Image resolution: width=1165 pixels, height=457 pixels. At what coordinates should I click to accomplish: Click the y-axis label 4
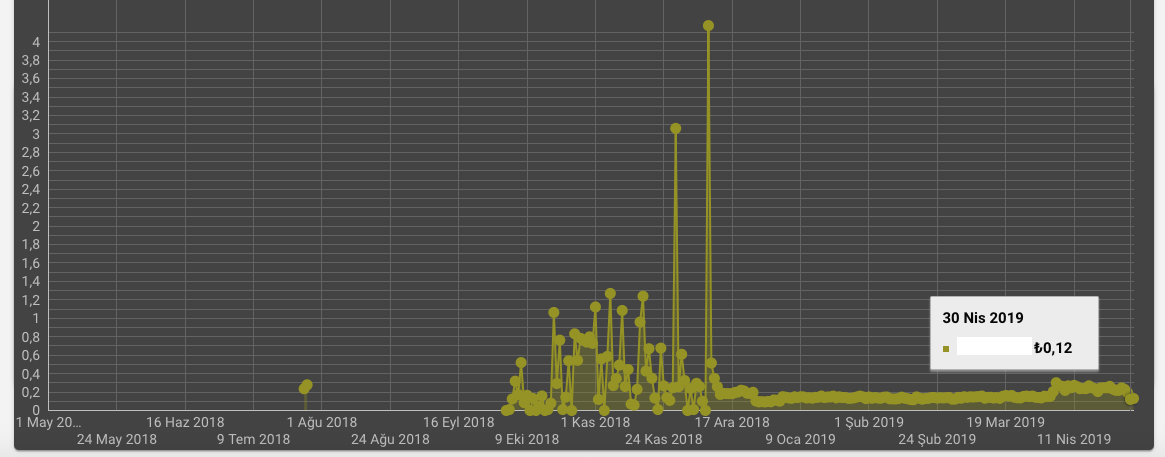(x=35, y=42)
